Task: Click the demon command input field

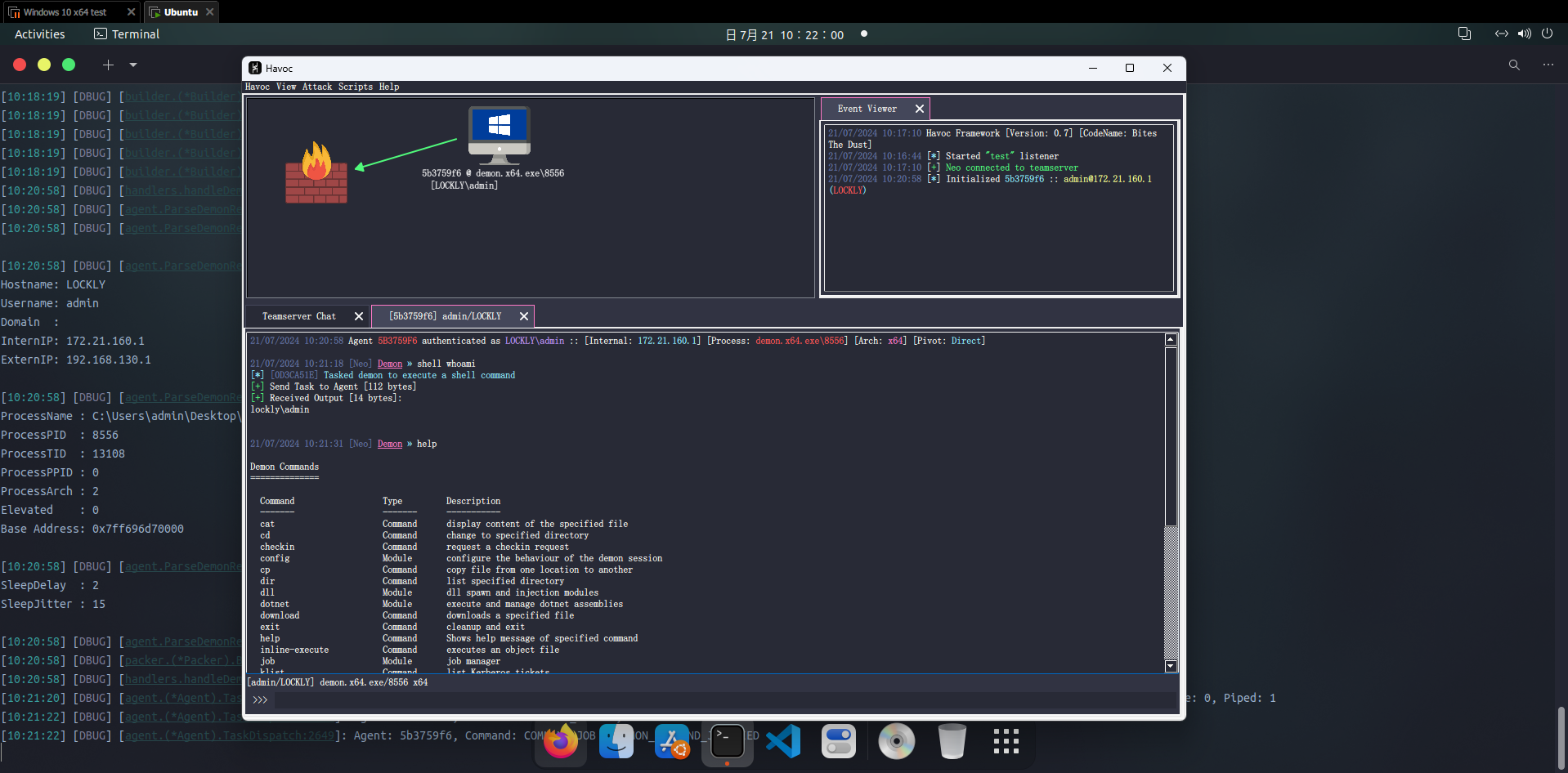Action: 711,700
